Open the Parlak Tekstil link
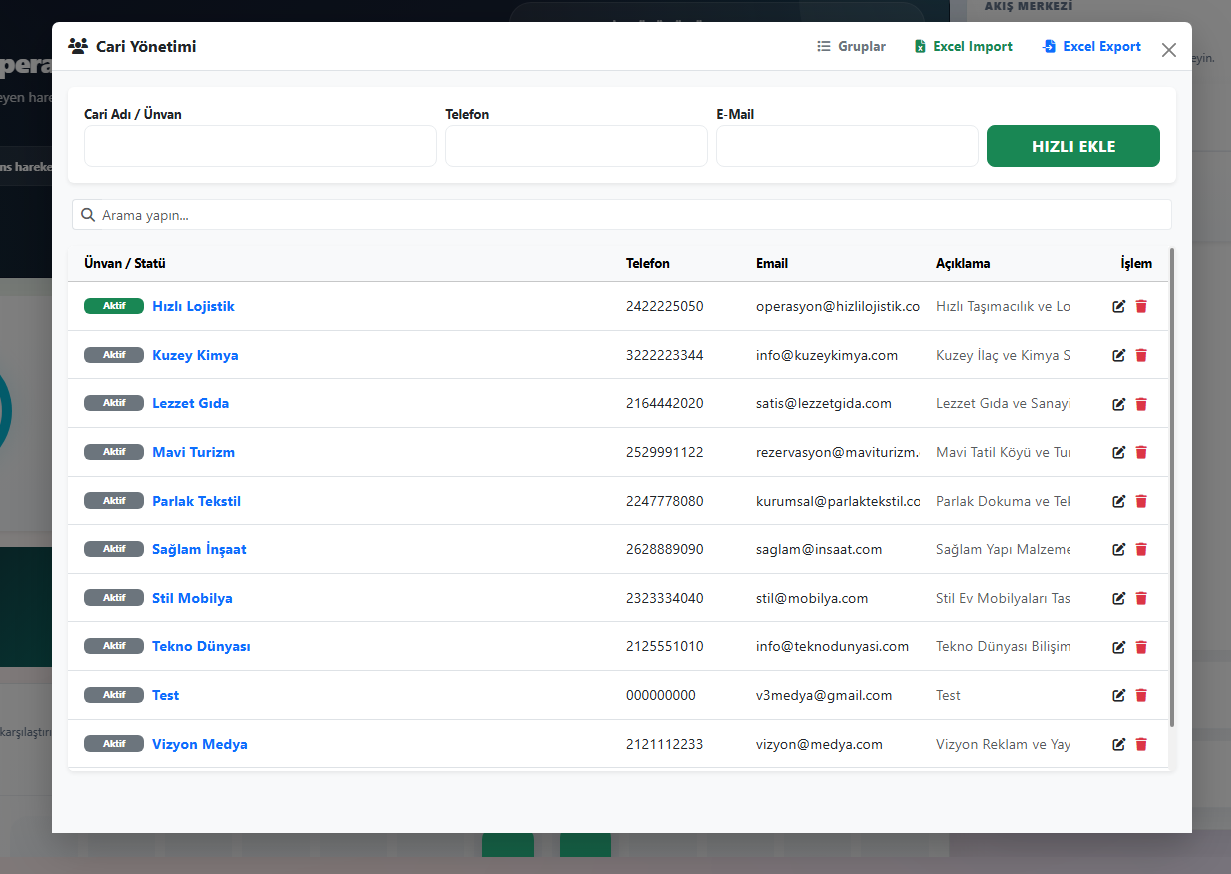Screen dimensions: 1231x874 tap(196, 501)
